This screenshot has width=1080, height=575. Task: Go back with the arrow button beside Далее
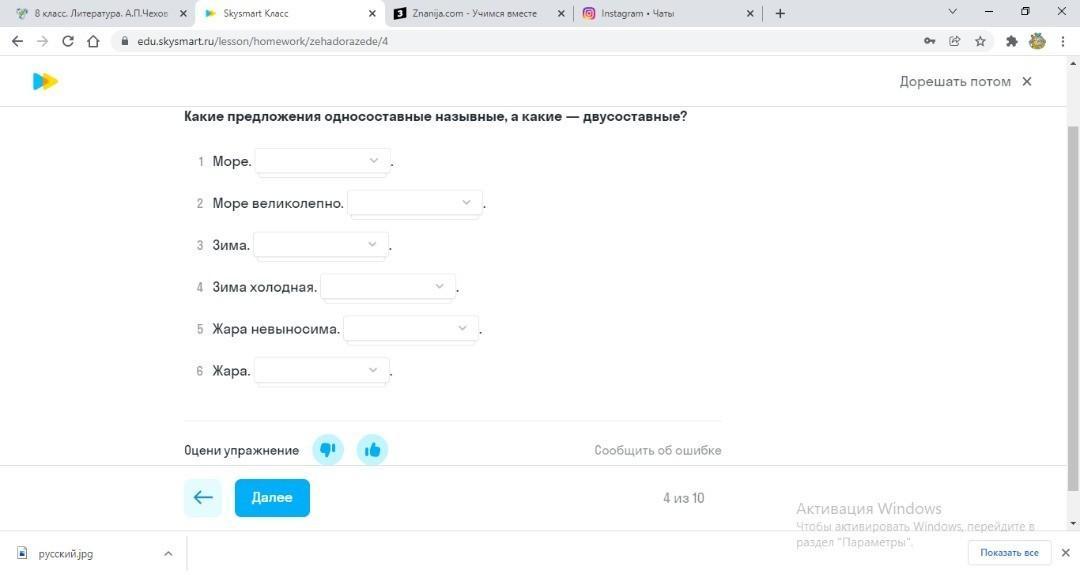tap(203, 497)
